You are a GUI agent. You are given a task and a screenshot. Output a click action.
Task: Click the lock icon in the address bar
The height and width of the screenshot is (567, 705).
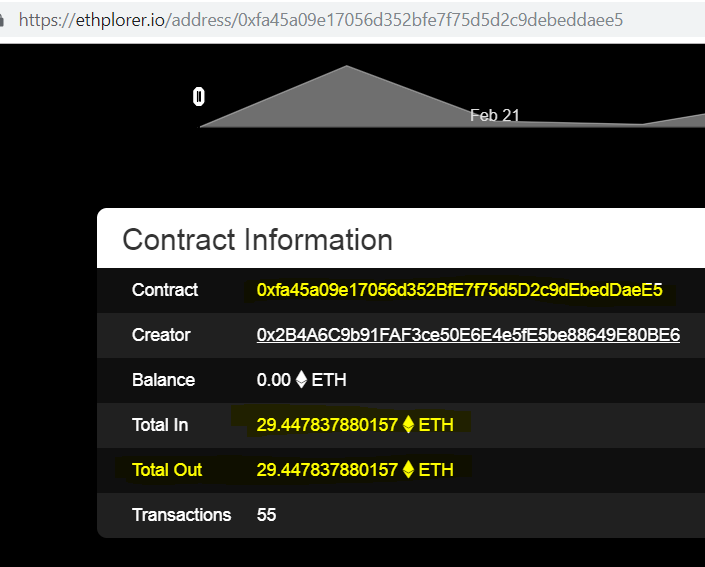pyautogui.click(x=1, y=20)
